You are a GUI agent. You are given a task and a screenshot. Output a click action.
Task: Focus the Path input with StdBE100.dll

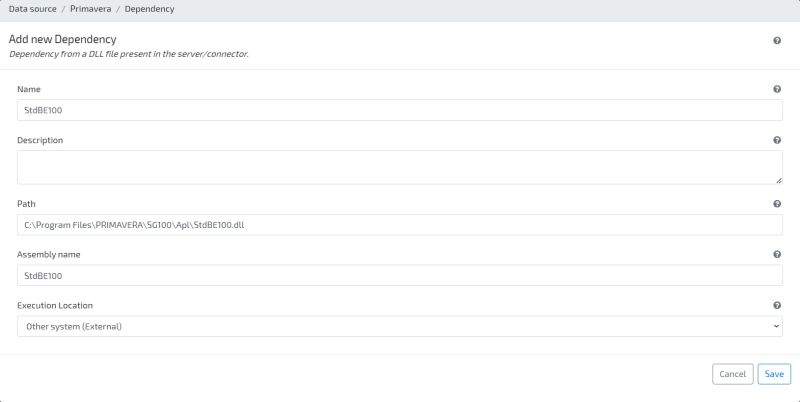click(399, 224)
